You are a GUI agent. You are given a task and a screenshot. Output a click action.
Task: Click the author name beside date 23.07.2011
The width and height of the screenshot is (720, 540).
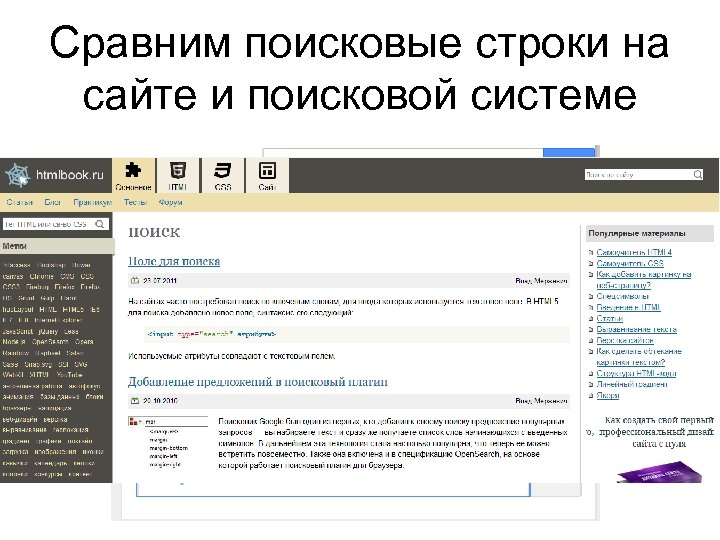(x=541, y=281)
